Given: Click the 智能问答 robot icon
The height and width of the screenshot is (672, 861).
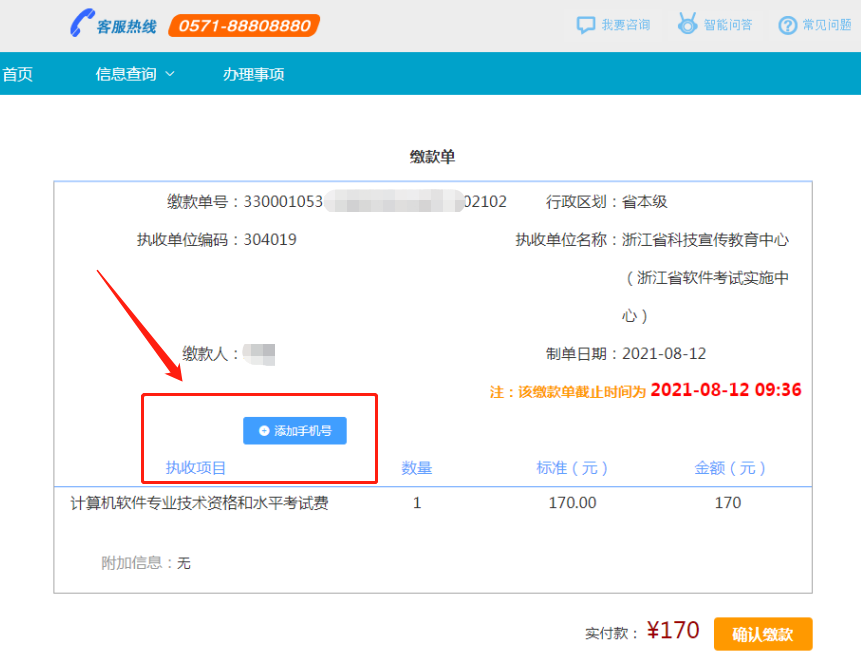Looking at the screenshot, I should 687,25.
